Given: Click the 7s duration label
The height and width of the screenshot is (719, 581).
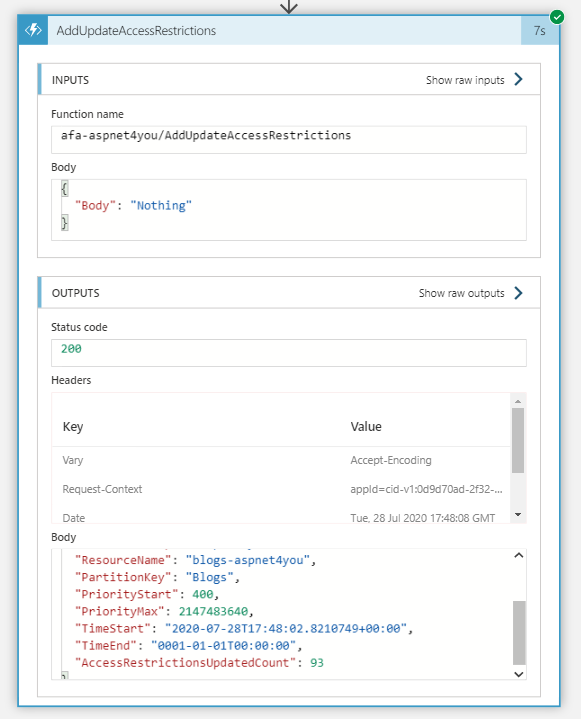Looking at the screenshot, I should pyautogui.click(x=540, y=31).
